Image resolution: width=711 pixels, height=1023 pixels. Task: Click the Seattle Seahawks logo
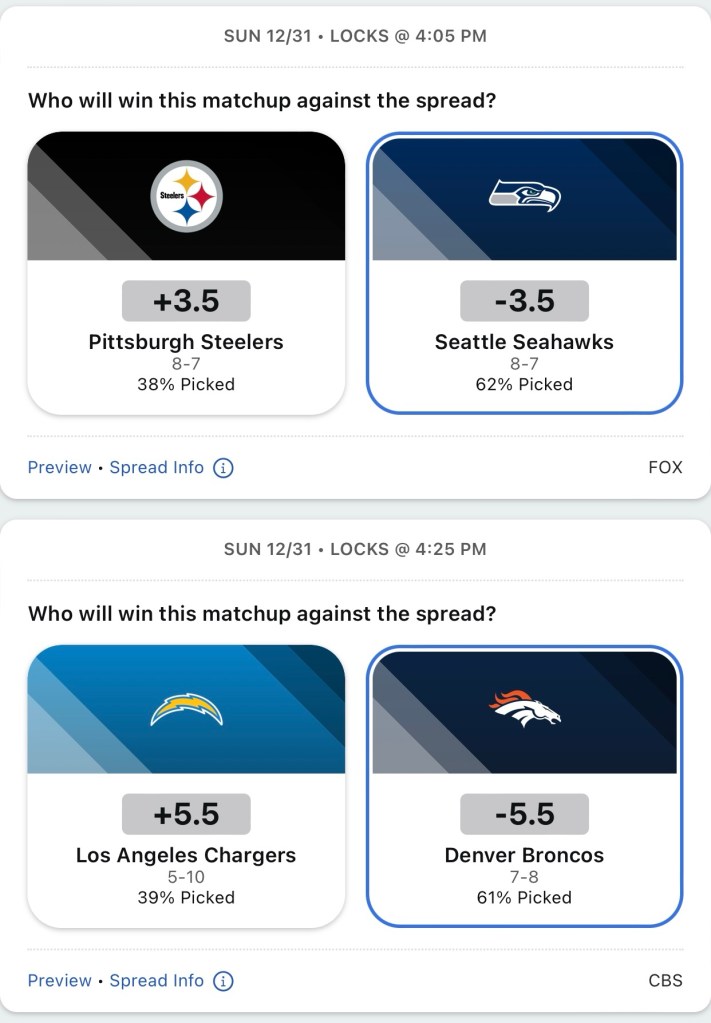coord(524,195)
